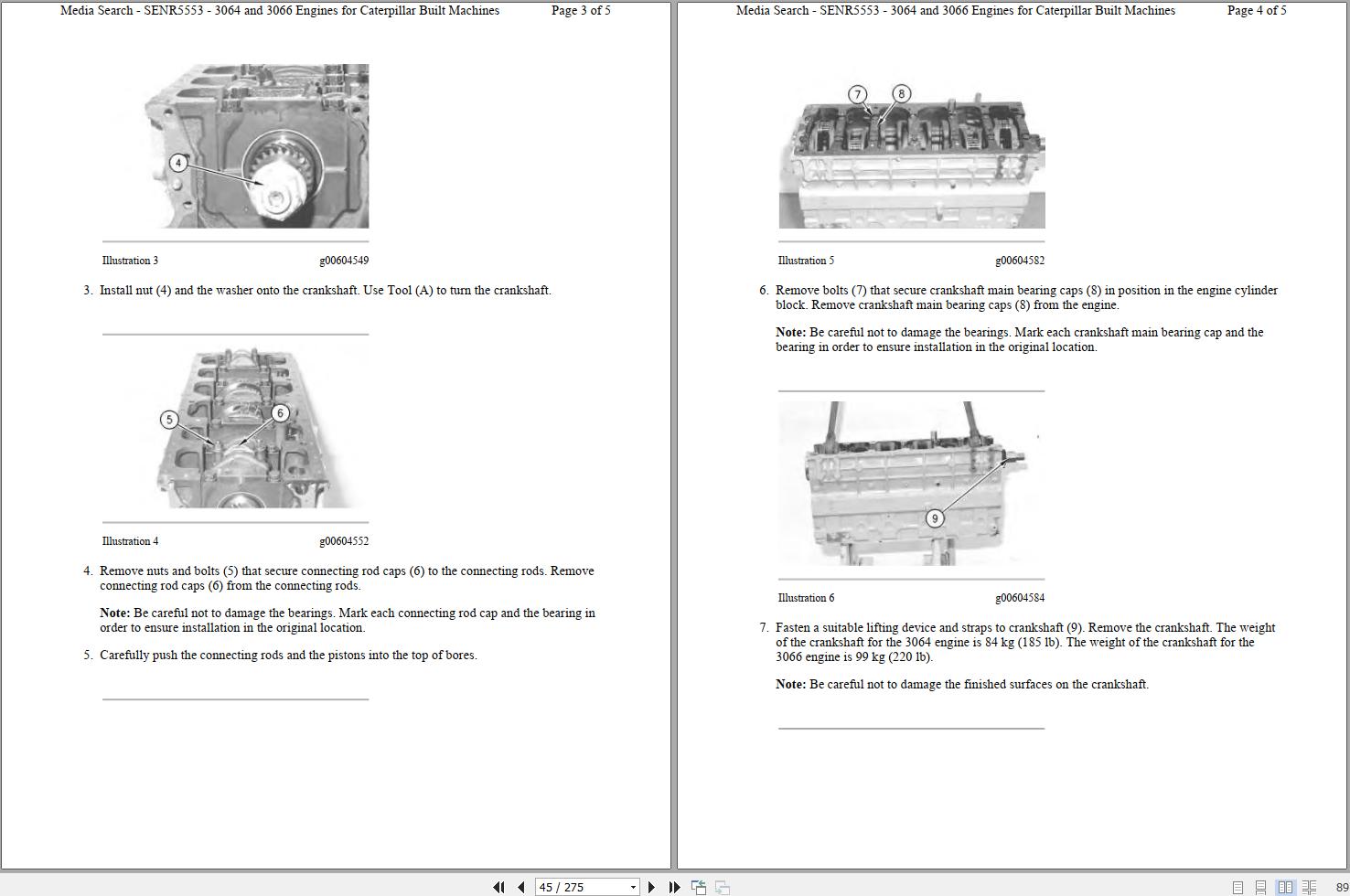The width and height of the screenshot is (1350, 896).
Task: Click the previous view navigation icon
Action: click(x=699, y=887)
